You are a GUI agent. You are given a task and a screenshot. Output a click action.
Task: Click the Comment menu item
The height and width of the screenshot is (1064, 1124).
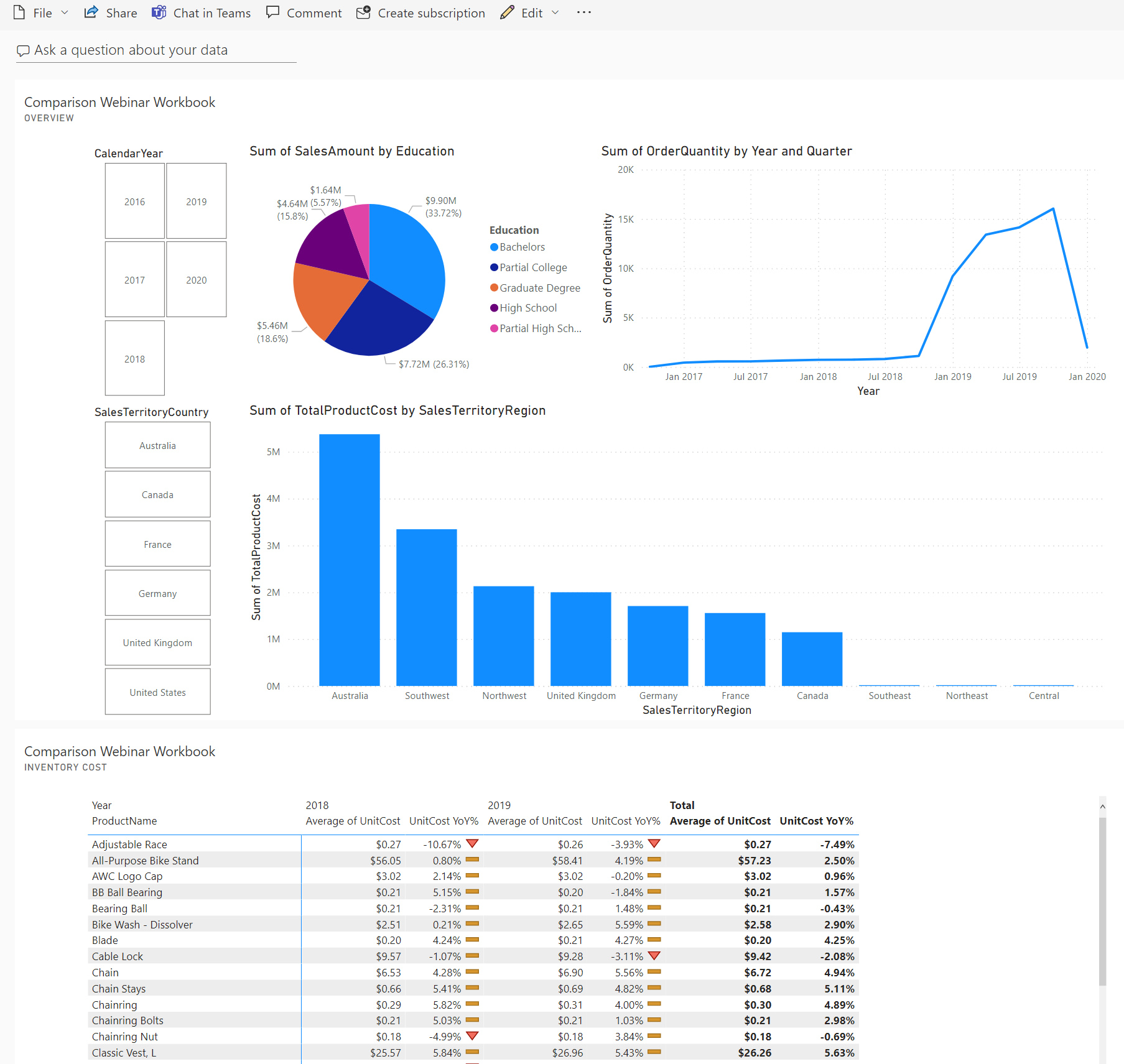314,12
